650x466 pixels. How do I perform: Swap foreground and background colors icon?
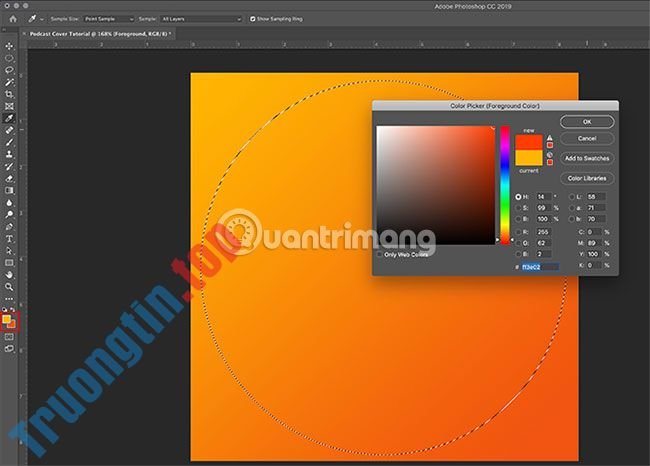pyautogui.click(x=12, y=310)
